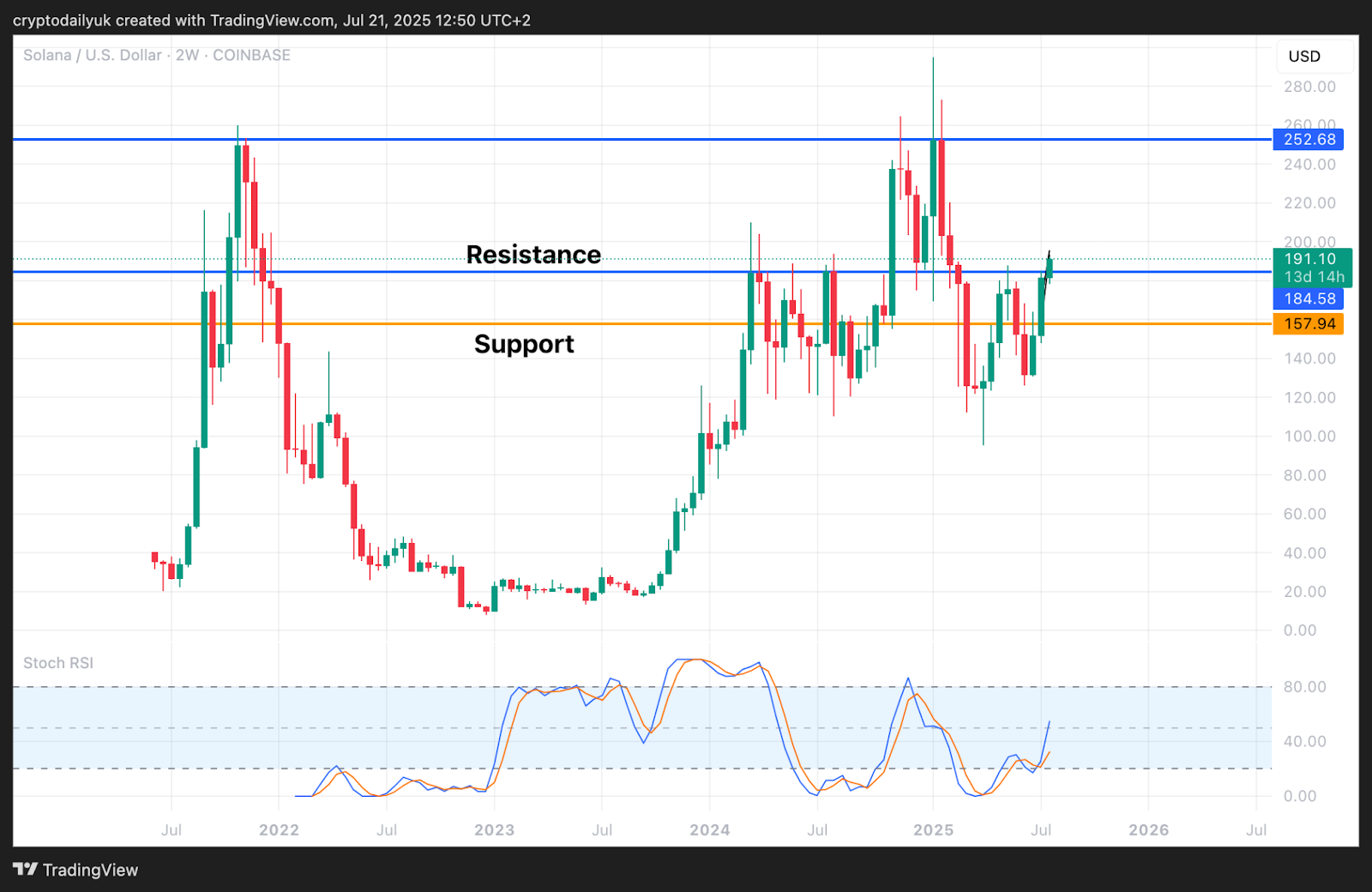Select the Support text annotation
Viewport: 1372px width, 892px height.
524,344
